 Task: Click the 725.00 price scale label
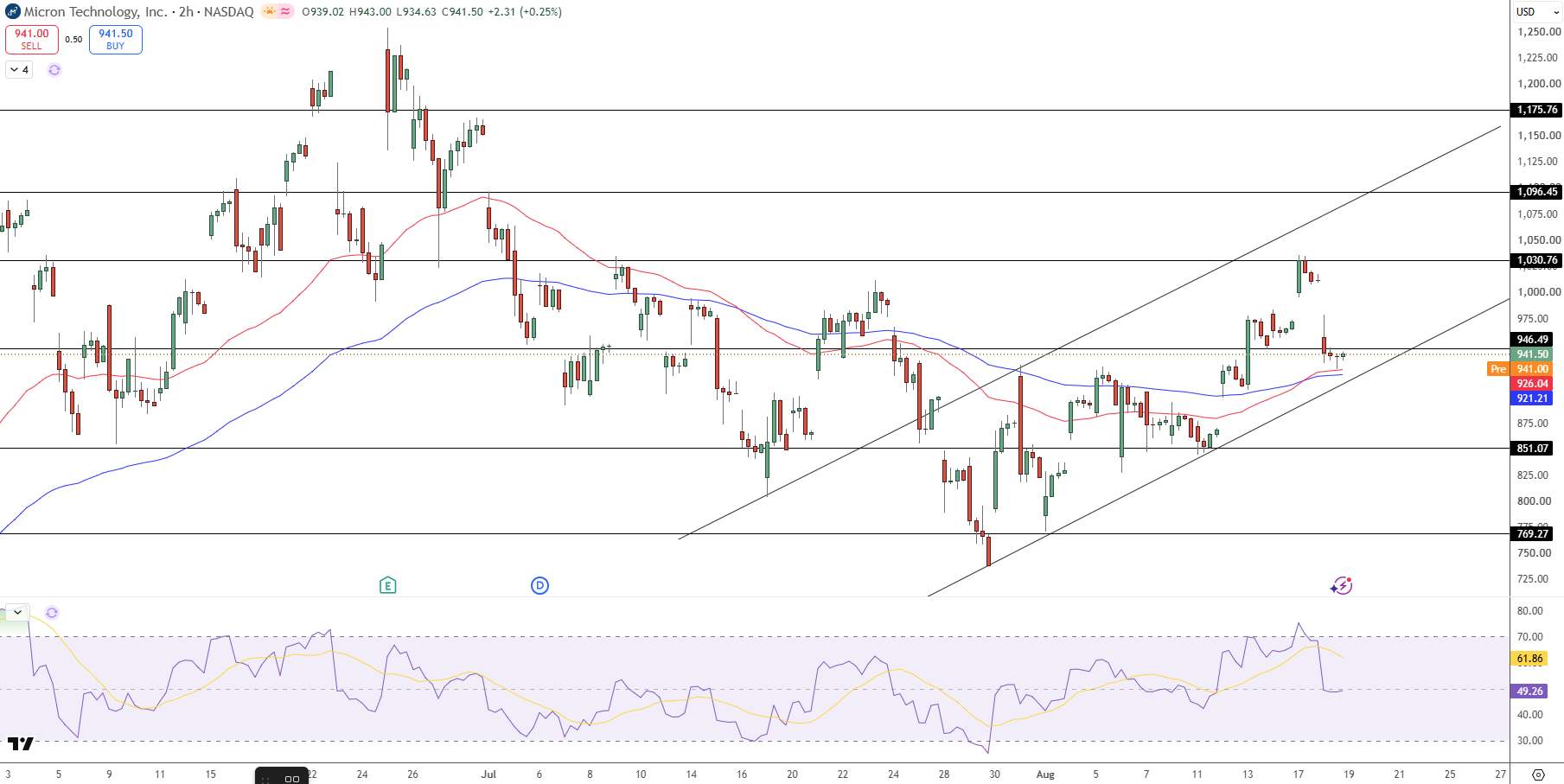(1533, 579)
